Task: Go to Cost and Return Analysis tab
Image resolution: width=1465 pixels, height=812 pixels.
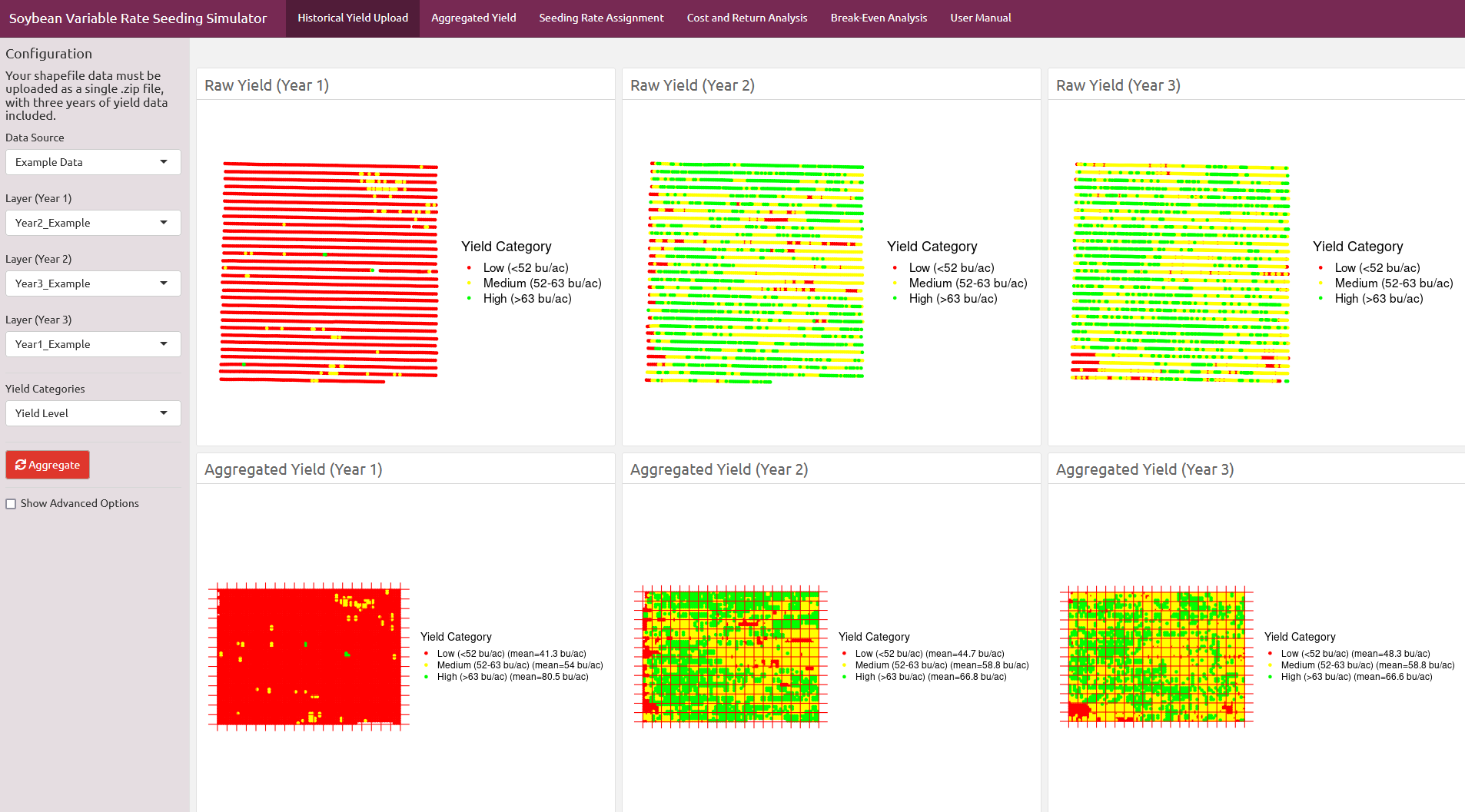Action: click(747, 18)
